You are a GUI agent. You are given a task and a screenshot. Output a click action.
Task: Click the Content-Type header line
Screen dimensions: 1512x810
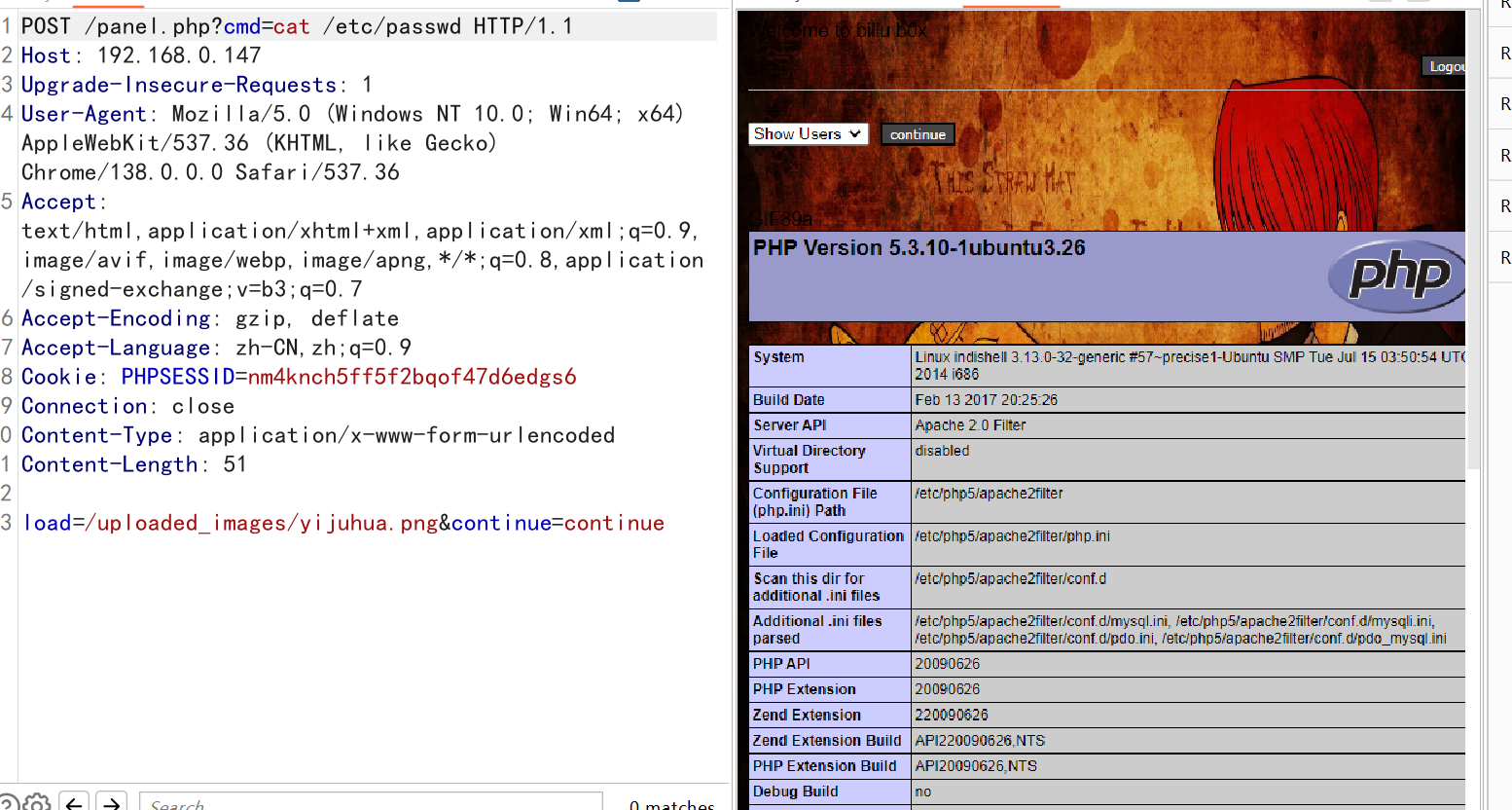318,435
